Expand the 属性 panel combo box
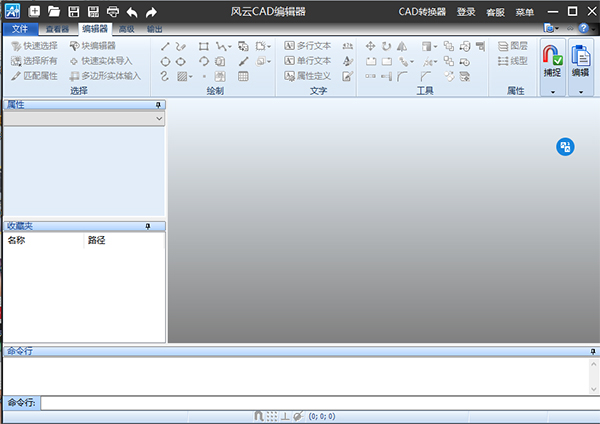 point(159,119)
